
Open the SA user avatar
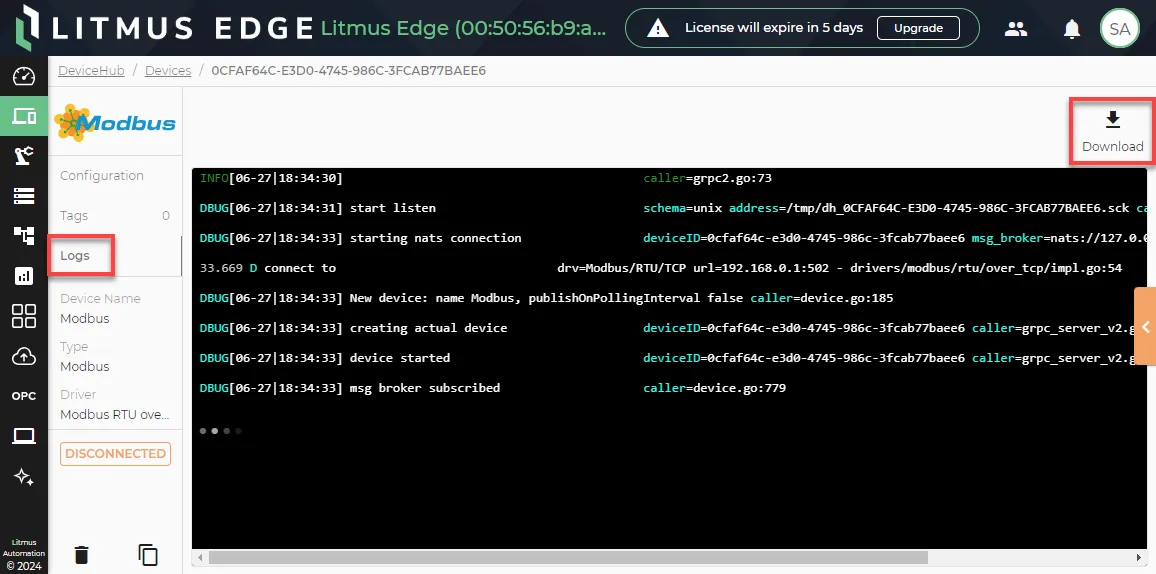[1119, 29]
